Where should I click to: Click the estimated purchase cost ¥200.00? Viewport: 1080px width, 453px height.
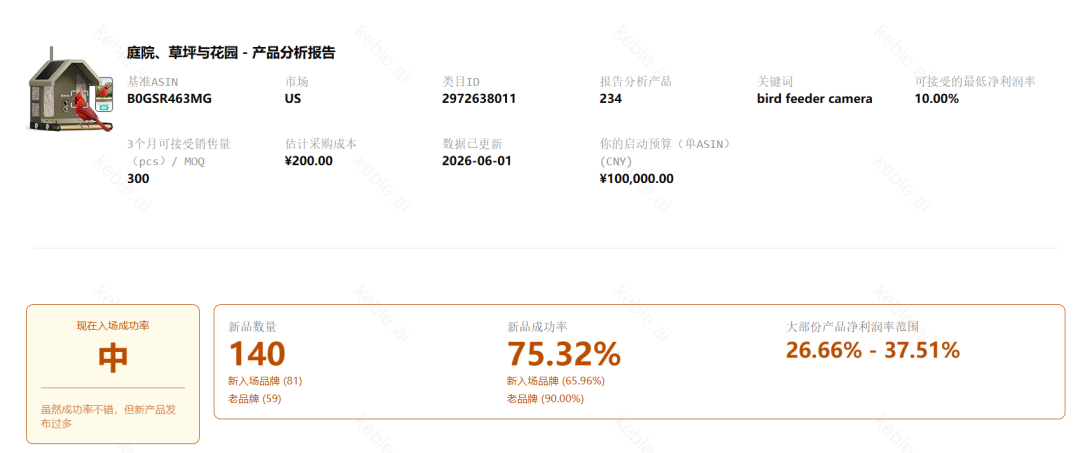coord(309,161)
